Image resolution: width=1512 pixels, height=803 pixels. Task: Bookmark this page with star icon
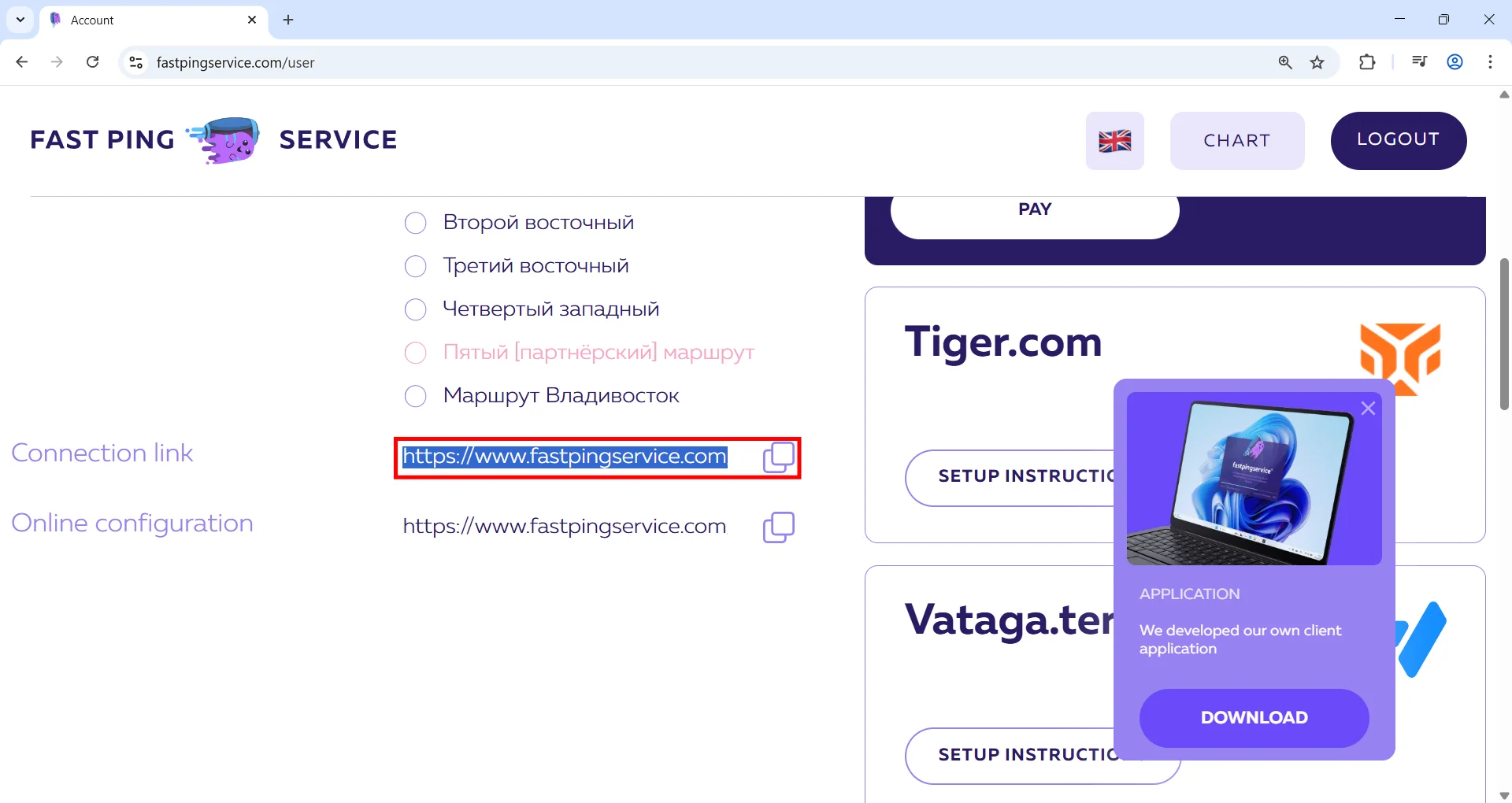(x=1317, y=63)
